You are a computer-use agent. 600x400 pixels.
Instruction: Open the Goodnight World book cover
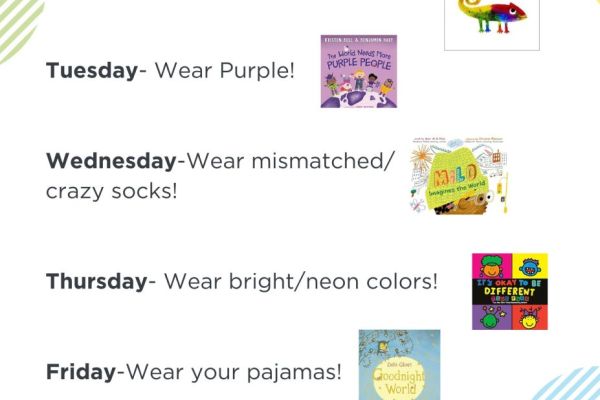pos(399,365)
